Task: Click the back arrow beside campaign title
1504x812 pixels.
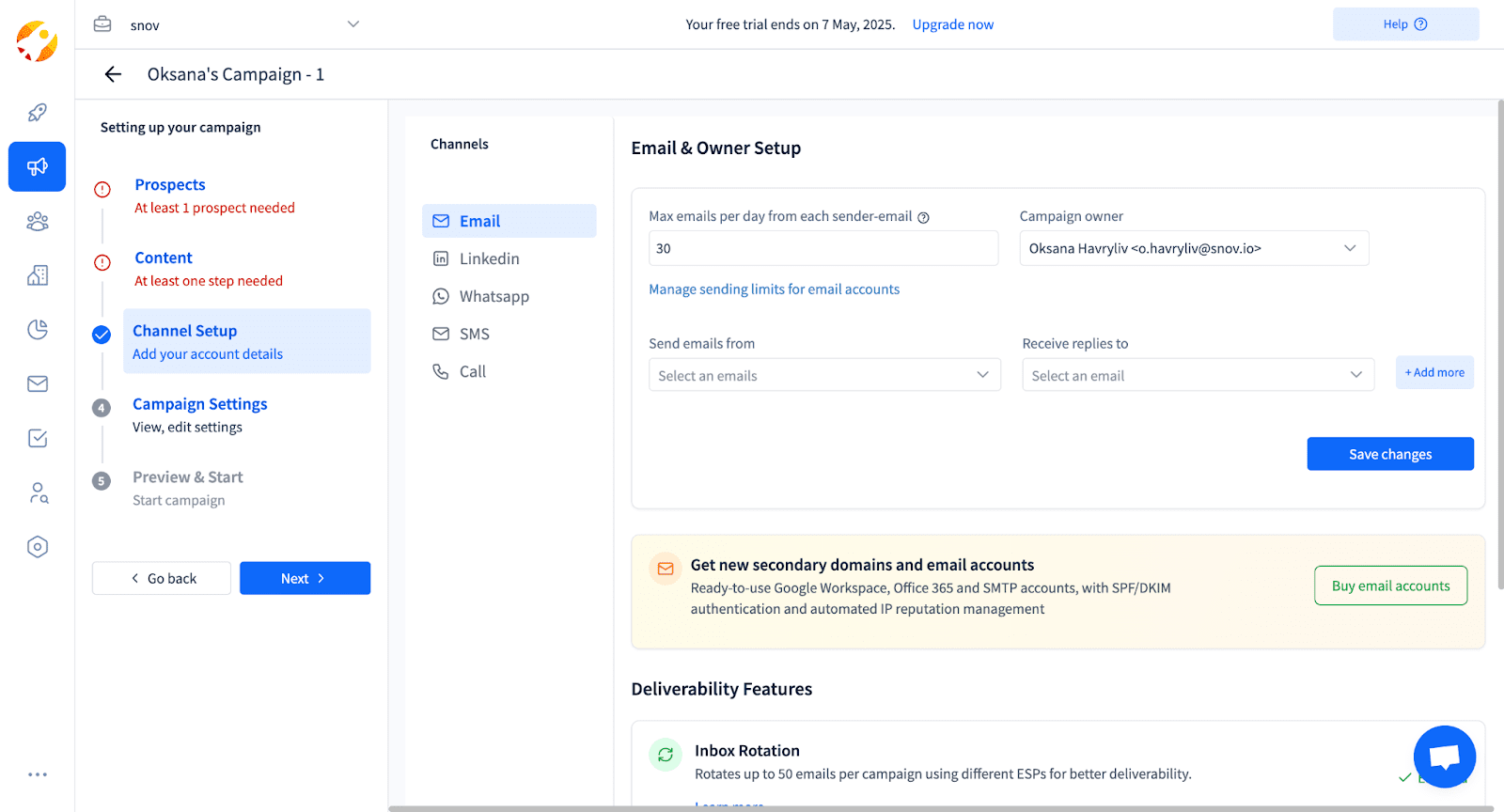Action: click(x=113, y=74)
